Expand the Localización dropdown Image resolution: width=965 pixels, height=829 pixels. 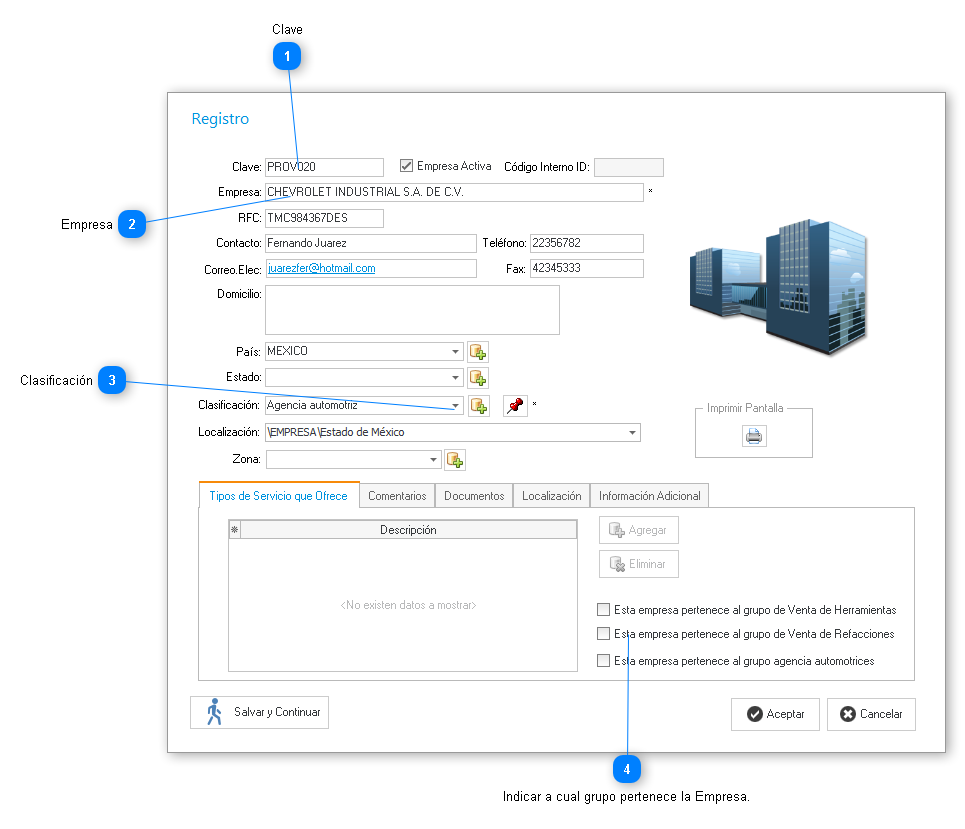click(x=632, y=433)
